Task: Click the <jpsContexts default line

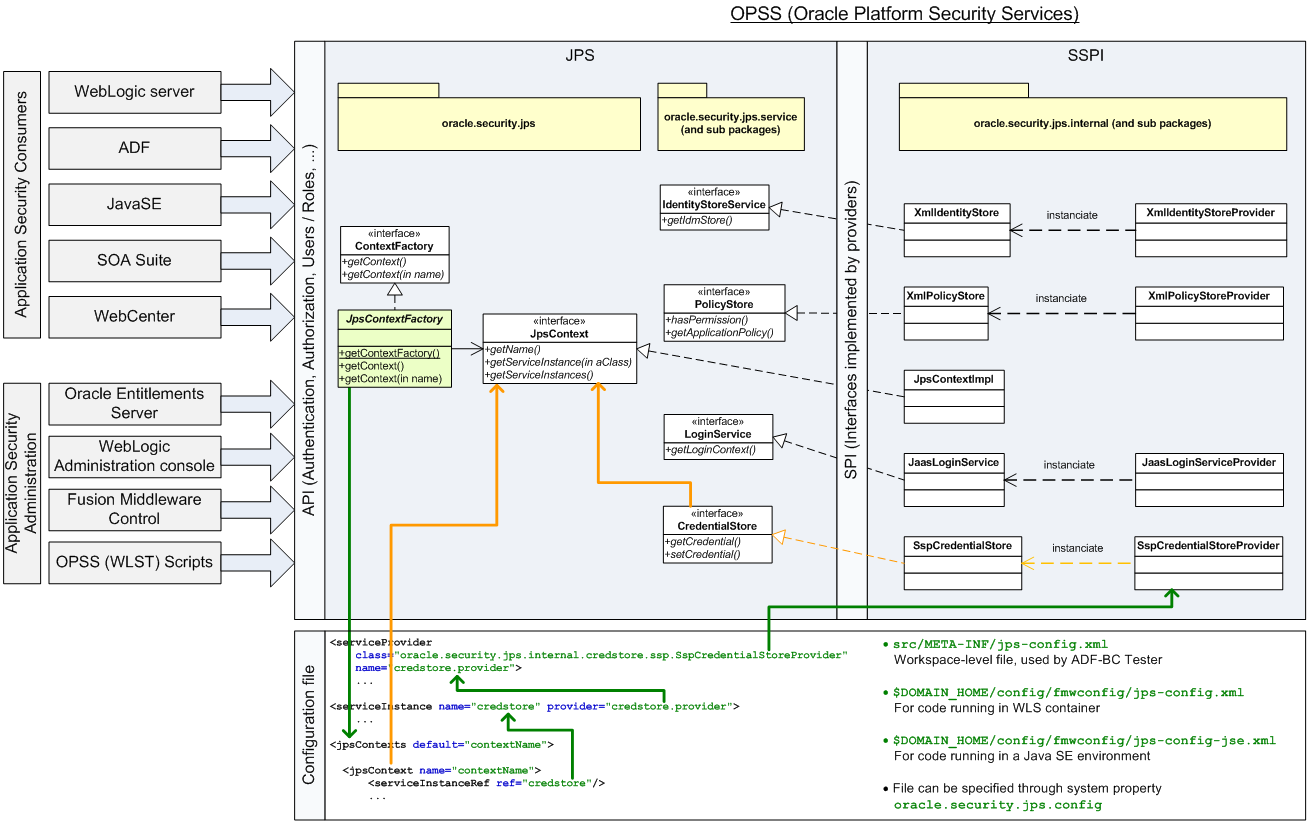Action: pos(442,744)
